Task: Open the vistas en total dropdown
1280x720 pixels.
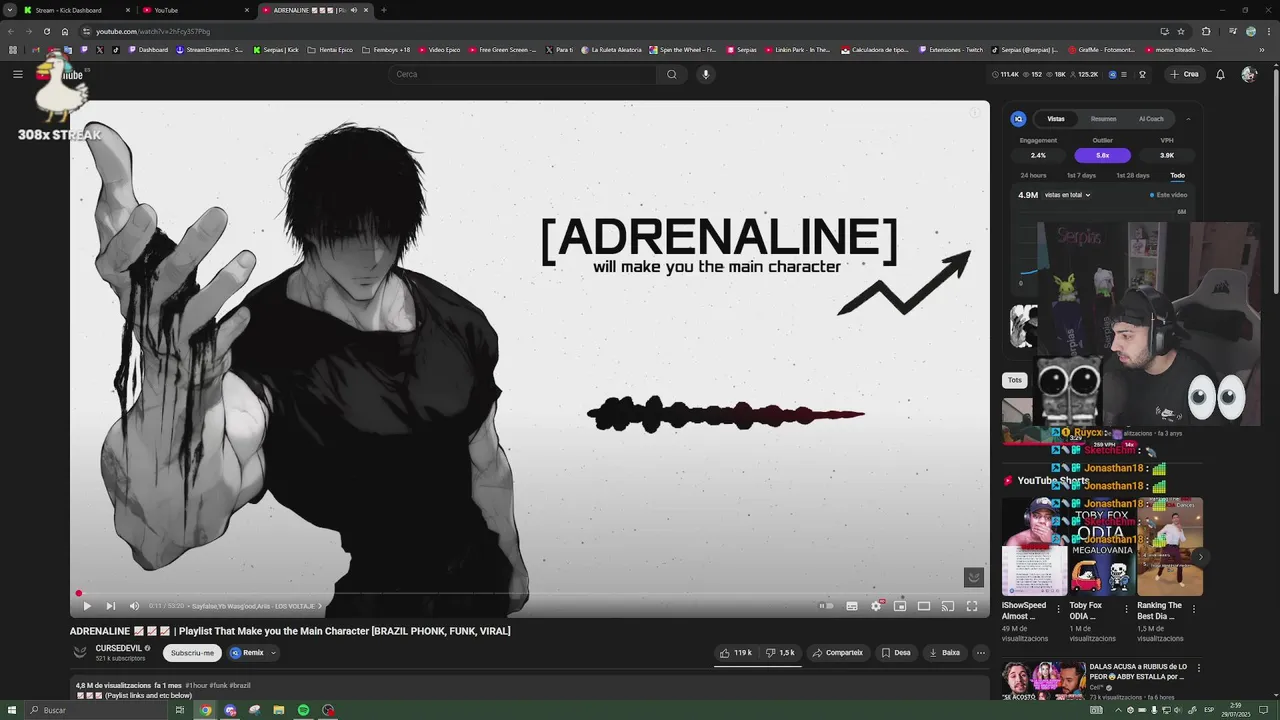Action: pos(1067,195)
